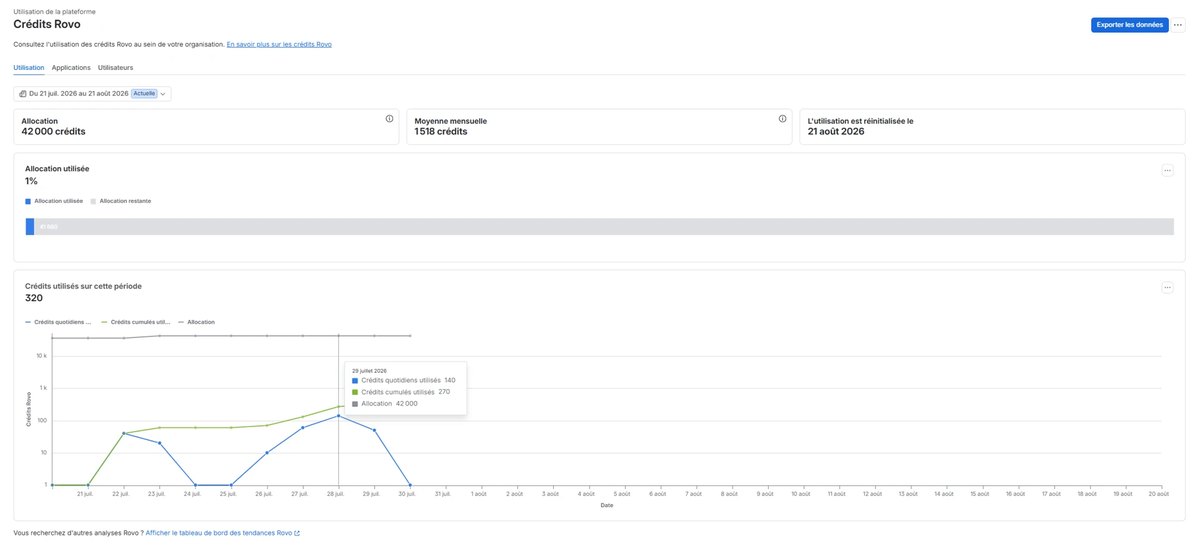The height and width of the screenshot is (546, 1200).
Task: Click the tooltip date 29 juillet 2026
Action: pyautogui.click(x=369, y=371)
